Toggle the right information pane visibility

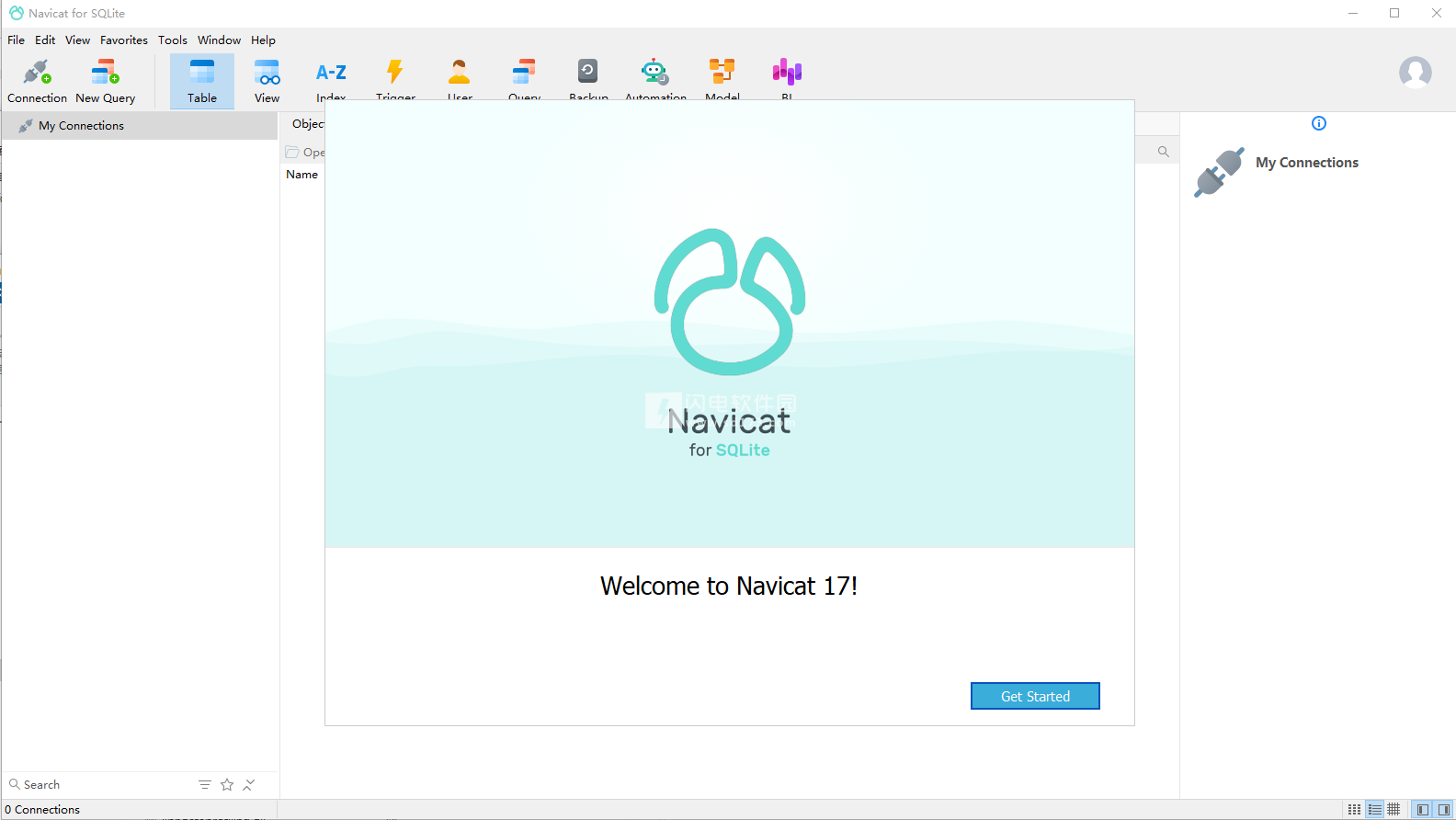(1443, 810)
